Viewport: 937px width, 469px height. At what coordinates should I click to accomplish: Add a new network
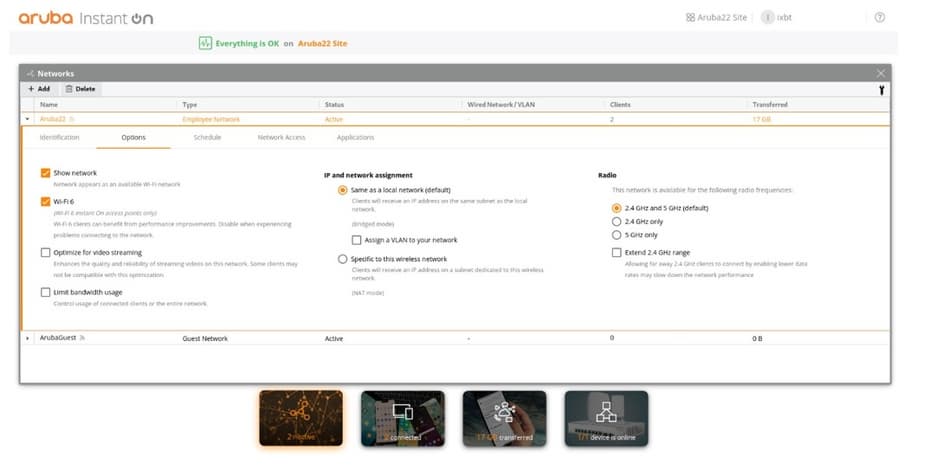click(39, 89)
